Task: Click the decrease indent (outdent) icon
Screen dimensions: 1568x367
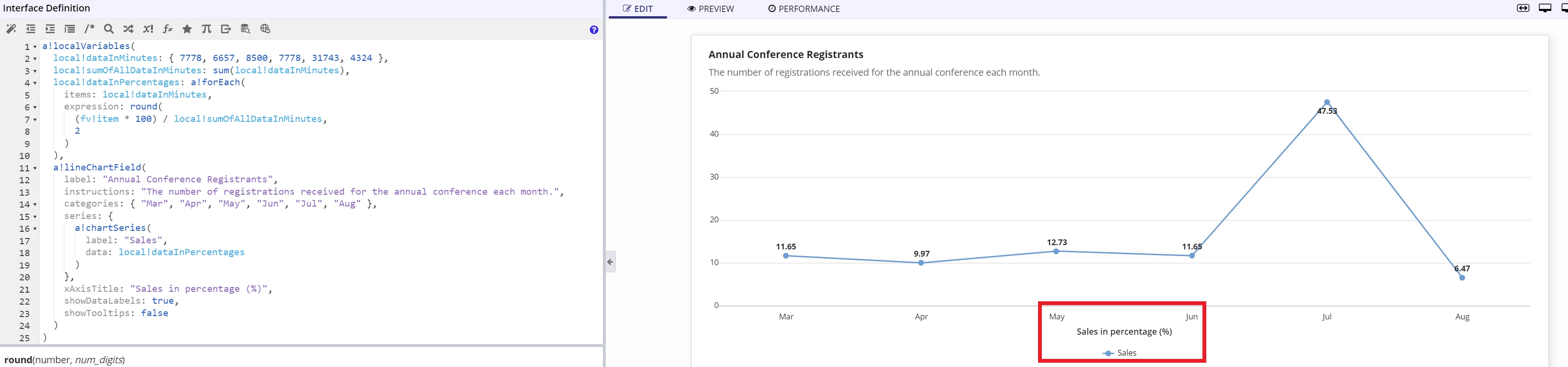Action: coord(31,29)
